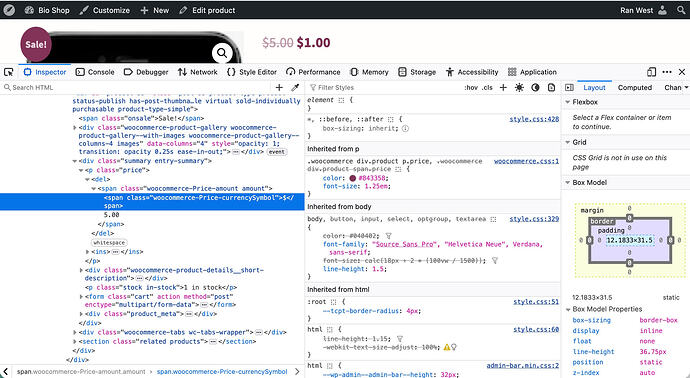Open the Application tab
The image size is (690, 378).
pos(532,72)
